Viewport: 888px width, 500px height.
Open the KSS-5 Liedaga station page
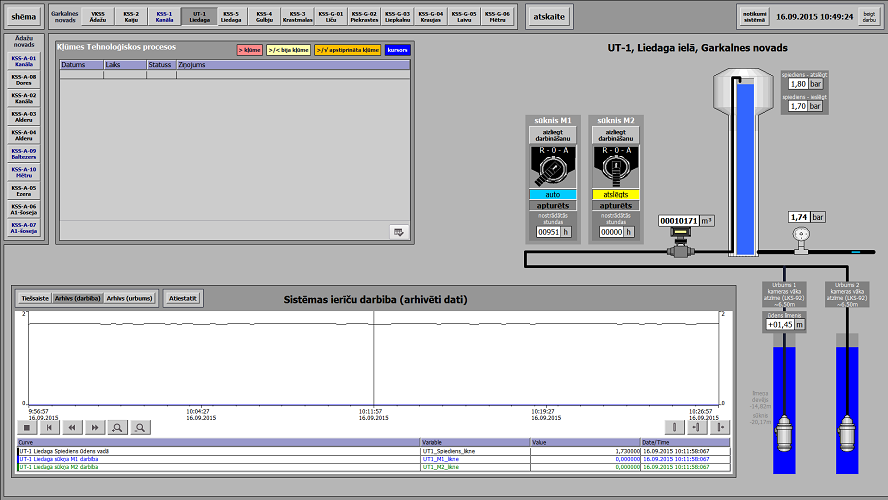click(231, 16)
